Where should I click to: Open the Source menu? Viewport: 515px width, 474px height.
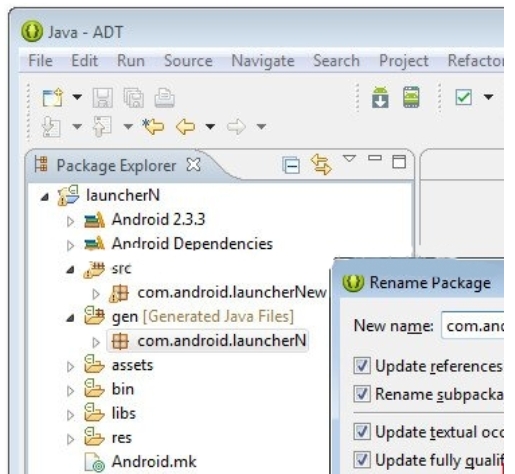[188, 61]
